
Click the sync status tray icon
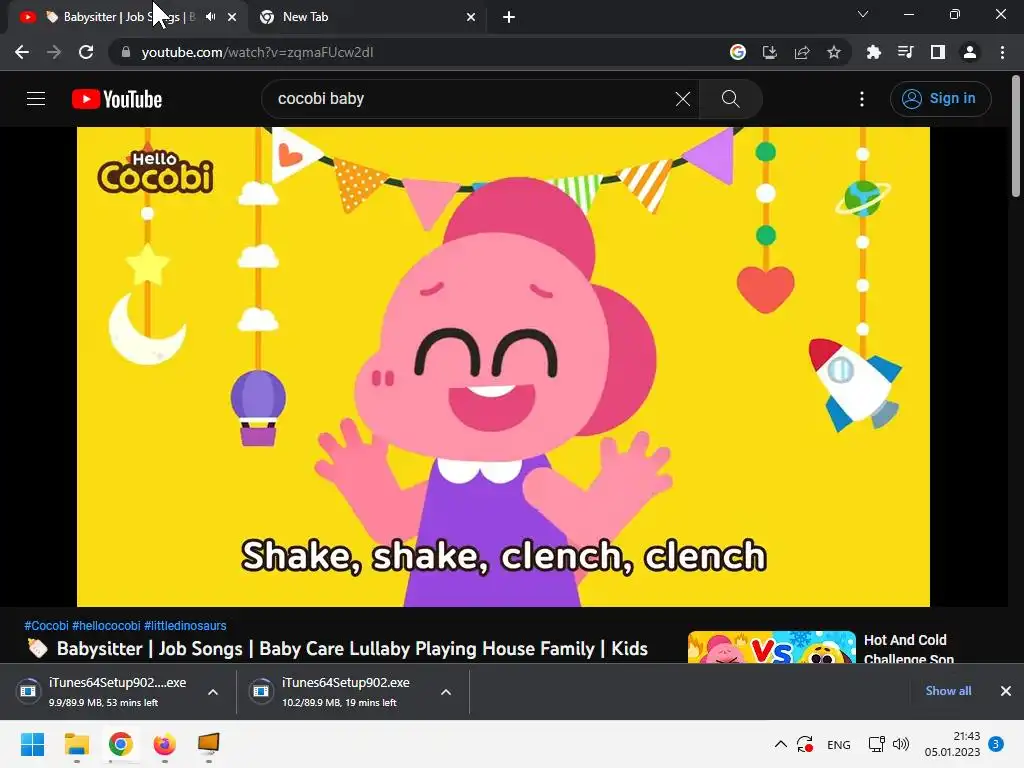pyautogui.click(x=805, y=744)
